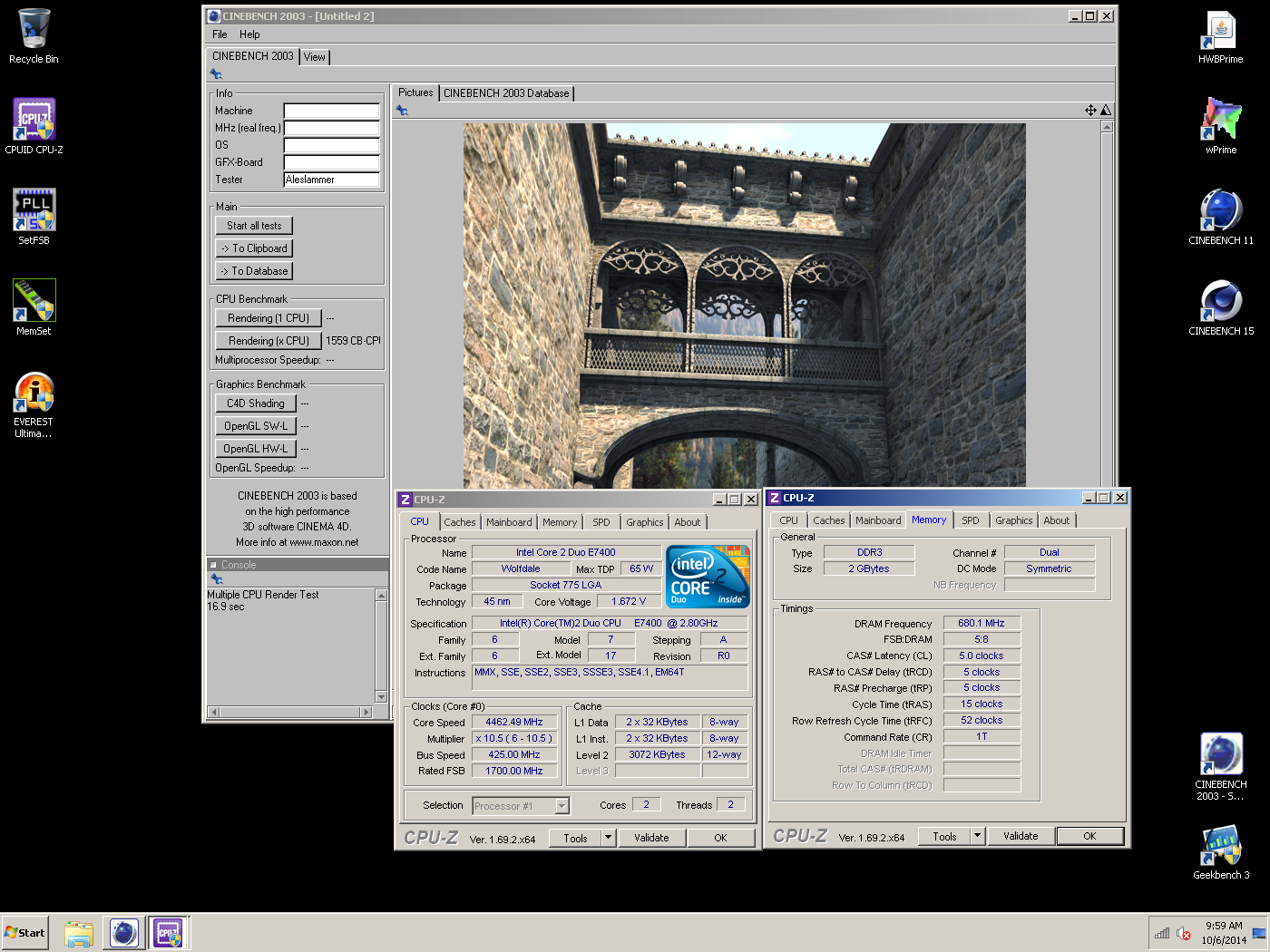This screenshot has width=1270, height=952.
Task: Click the 4462.49 MHz Core Speed value
Action: point(514,723)
